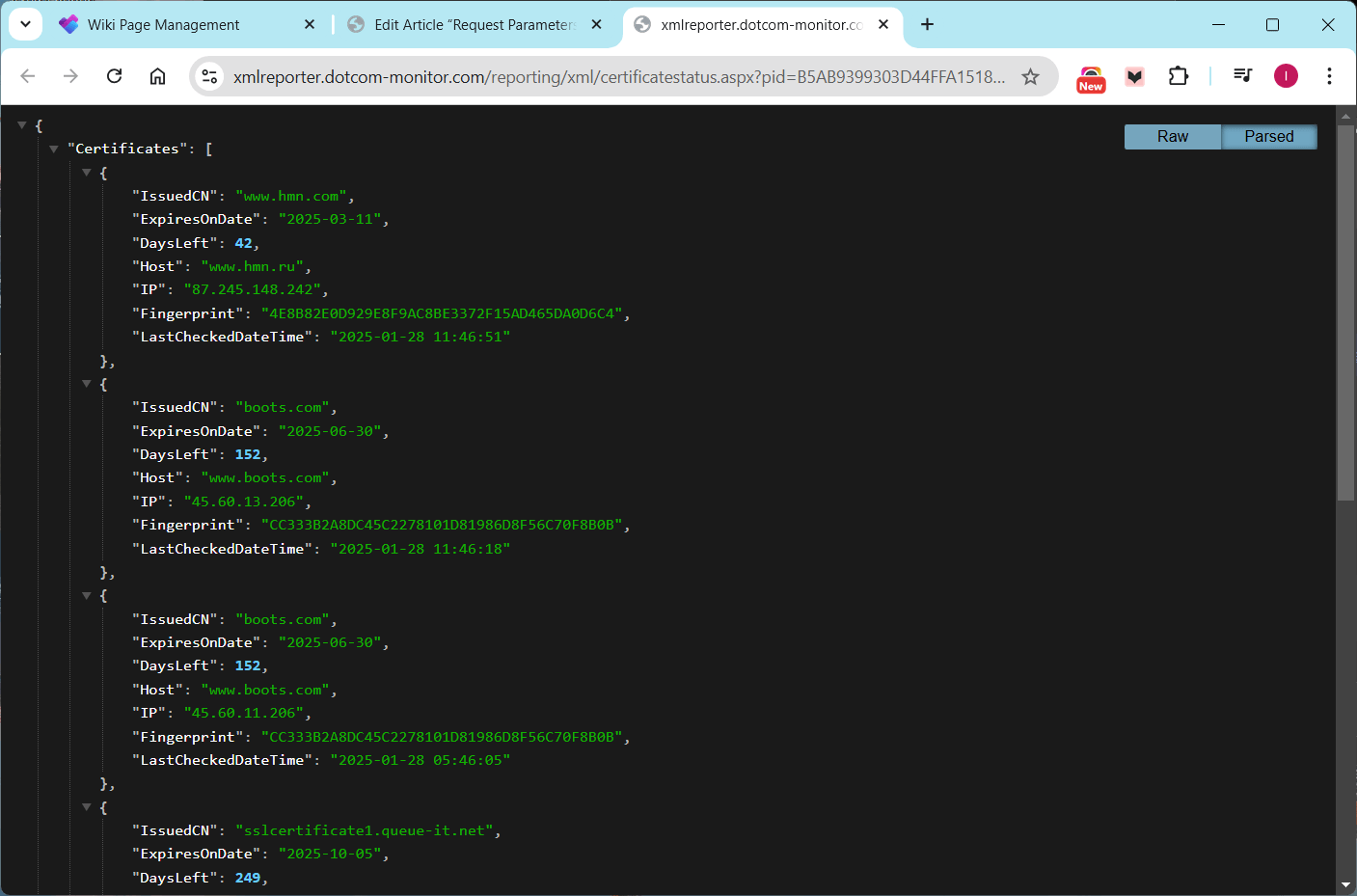Open the pink Pocket-style extension icon
This screenshot has width=1357, height=896.
pos(1135,76)
